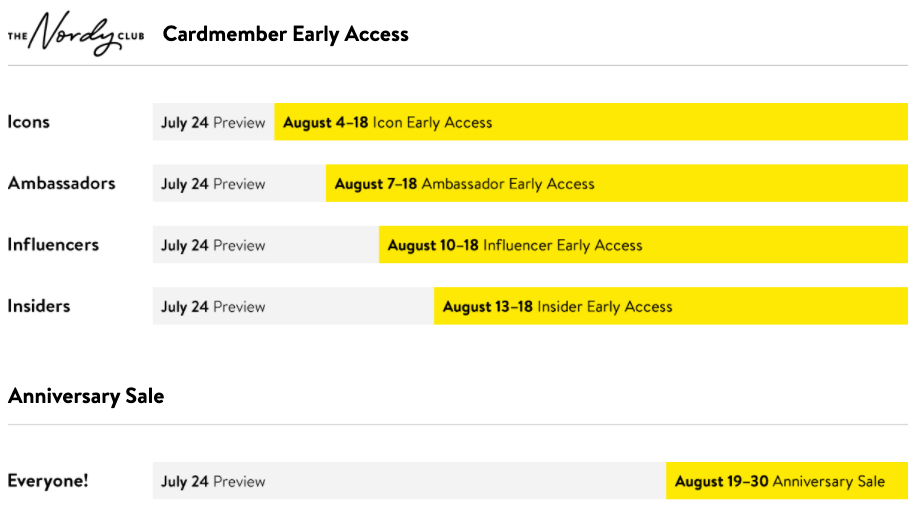This screenshot has height=512, width=916.
Task: Click July 24 Preview in Icons row
Action: [x=213, y=122]
